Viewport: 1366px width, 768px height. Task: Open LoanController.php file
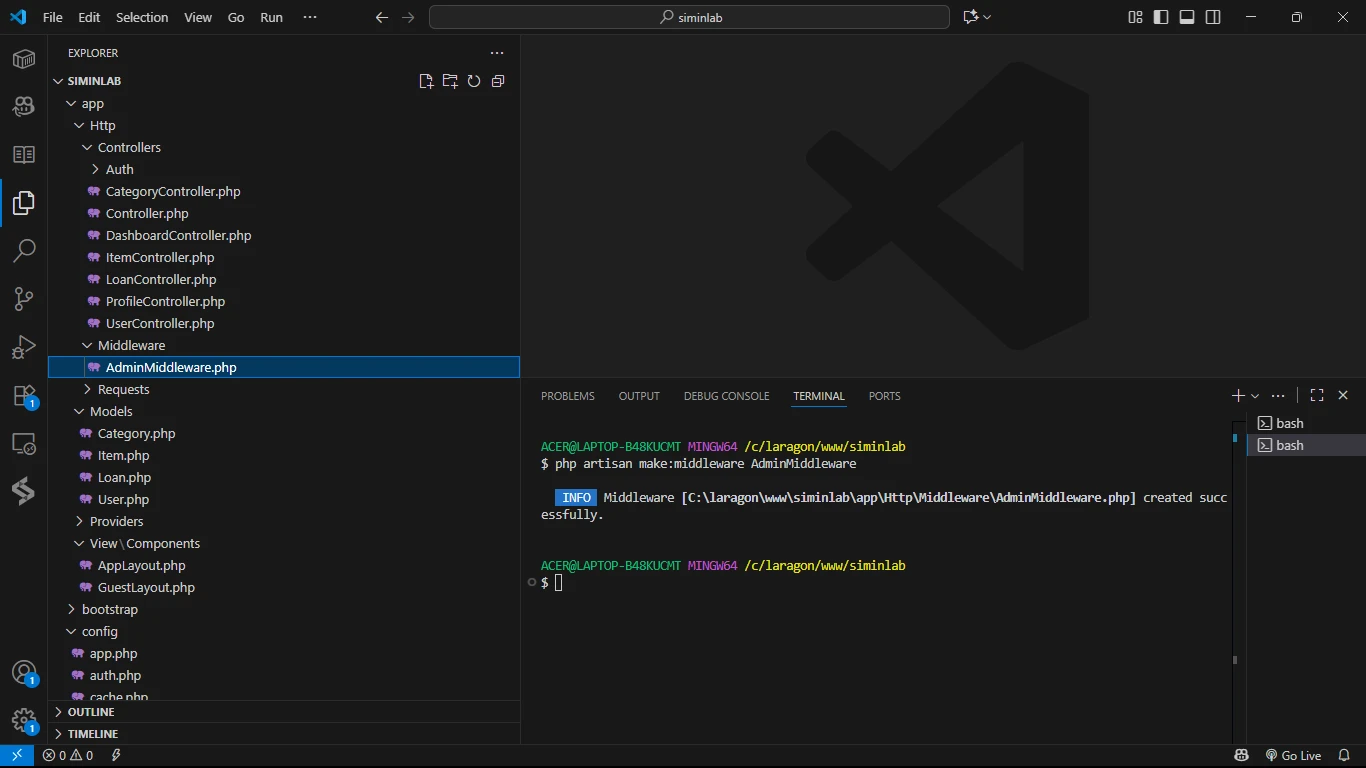(160, 279)
